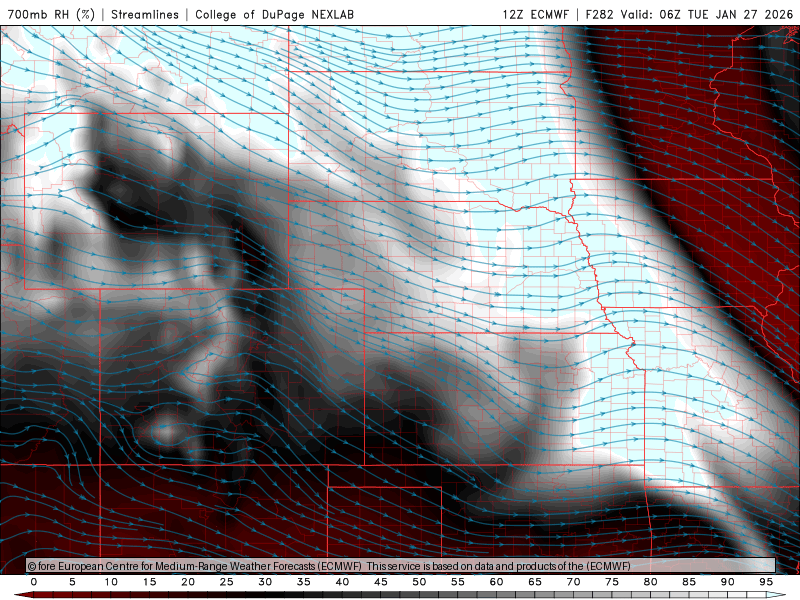Select the 'F282' forecast hour text
The height and width of the screenshot is (600, 800).
[x=599, y=14]
